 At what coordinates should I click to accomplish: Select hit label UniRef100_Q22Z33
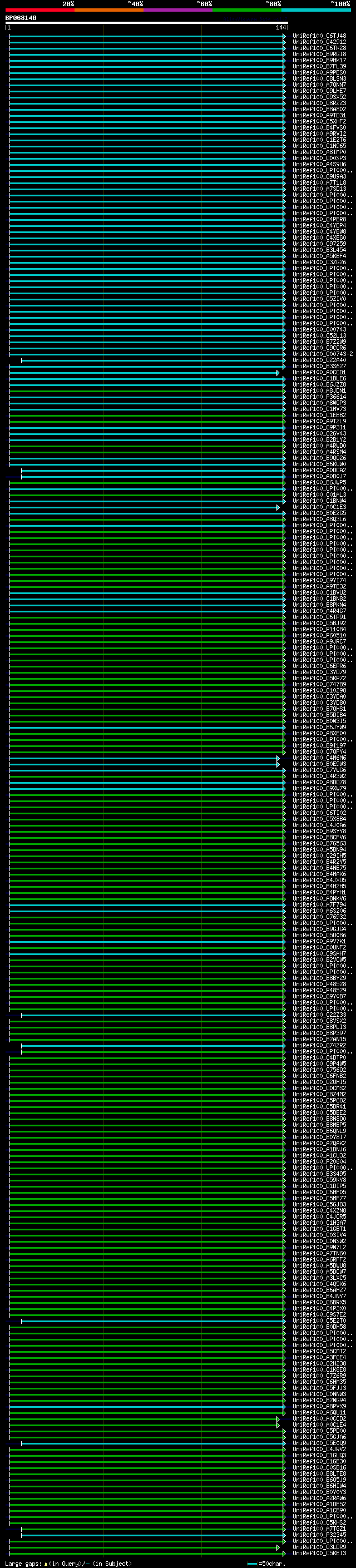coord(319,1015)
